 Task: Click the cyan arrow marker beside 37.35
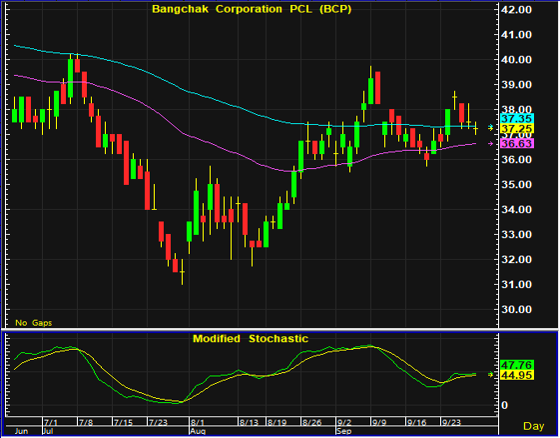click(x=491, y=126)
